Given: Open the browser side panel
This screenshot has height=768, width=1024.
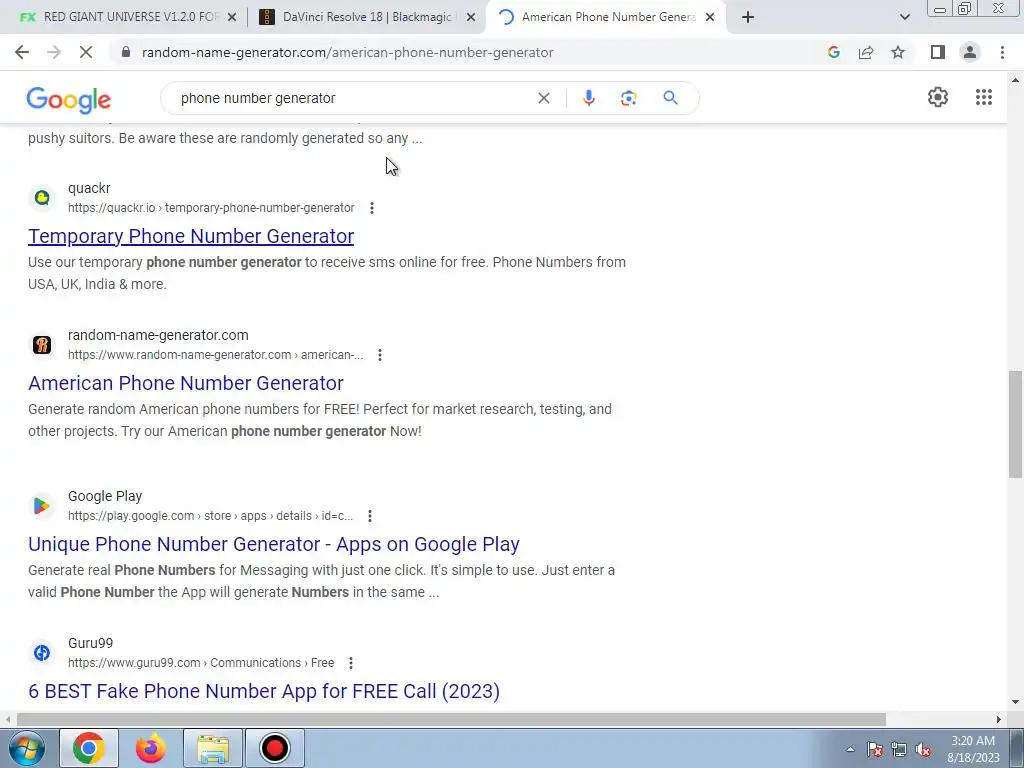Looking at the screenshot, I should tap(938, 52).
